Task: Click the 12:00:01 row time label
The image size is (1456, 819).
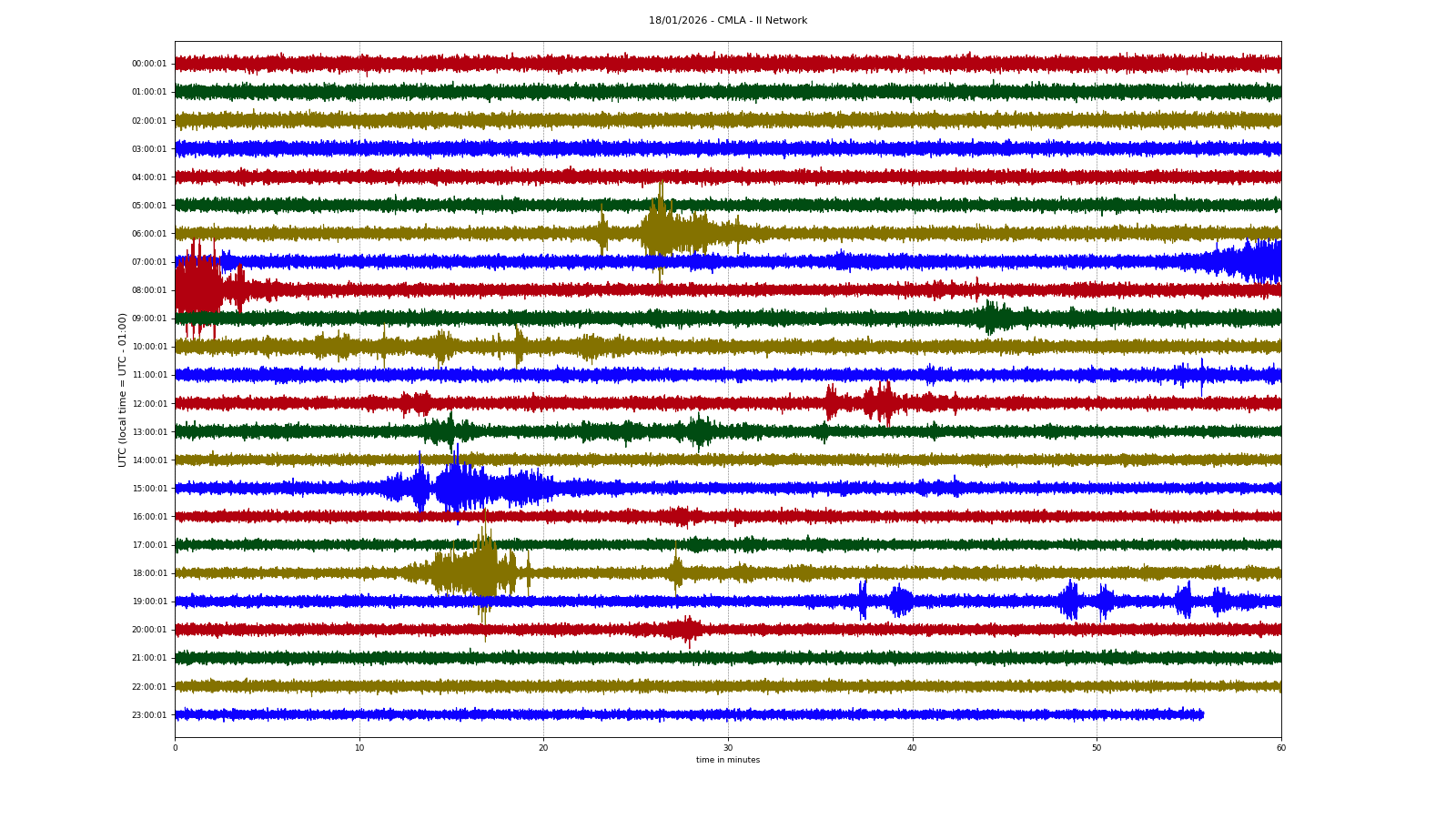Action: click(x=149, y=404)
